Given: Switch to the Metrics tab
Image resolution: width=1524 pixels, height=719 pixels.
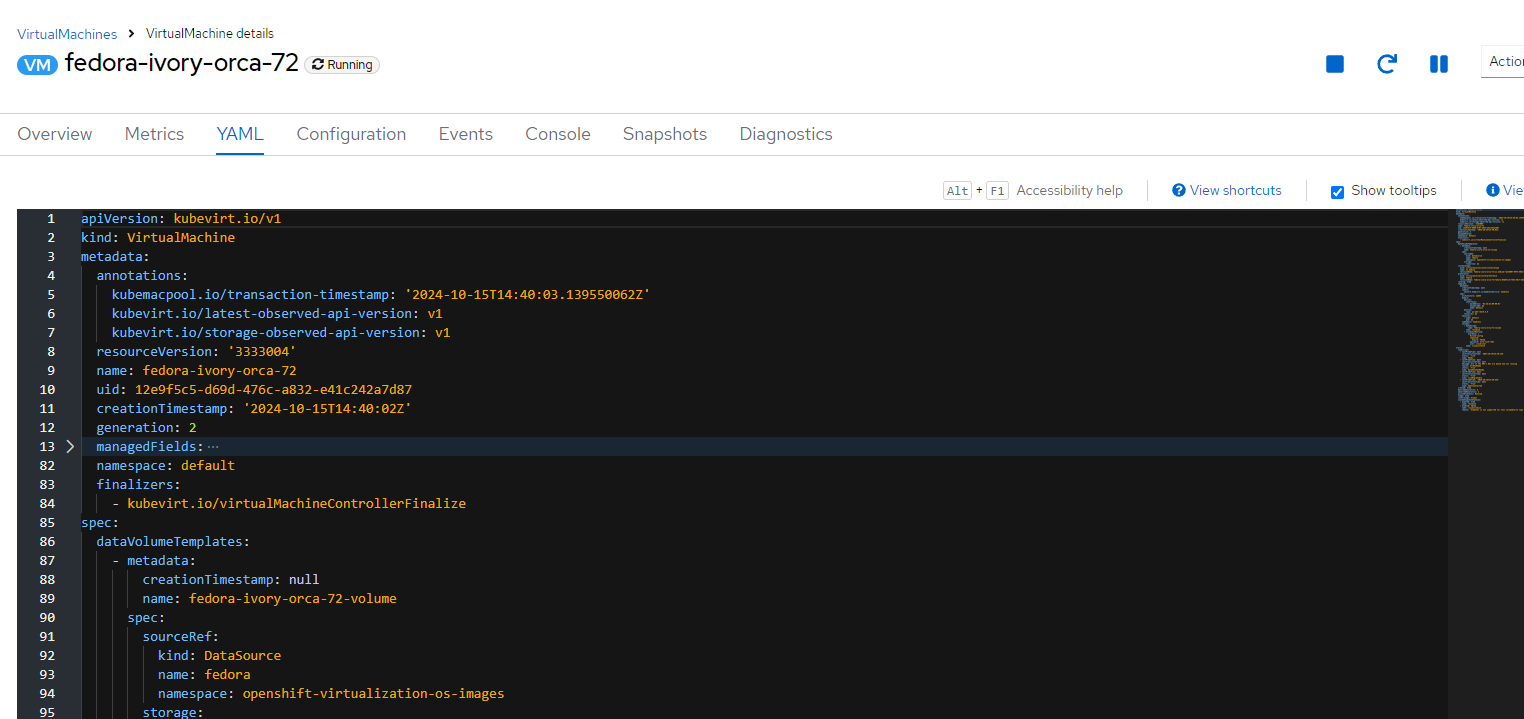Looking at the screenshot, I should (154, 134).
